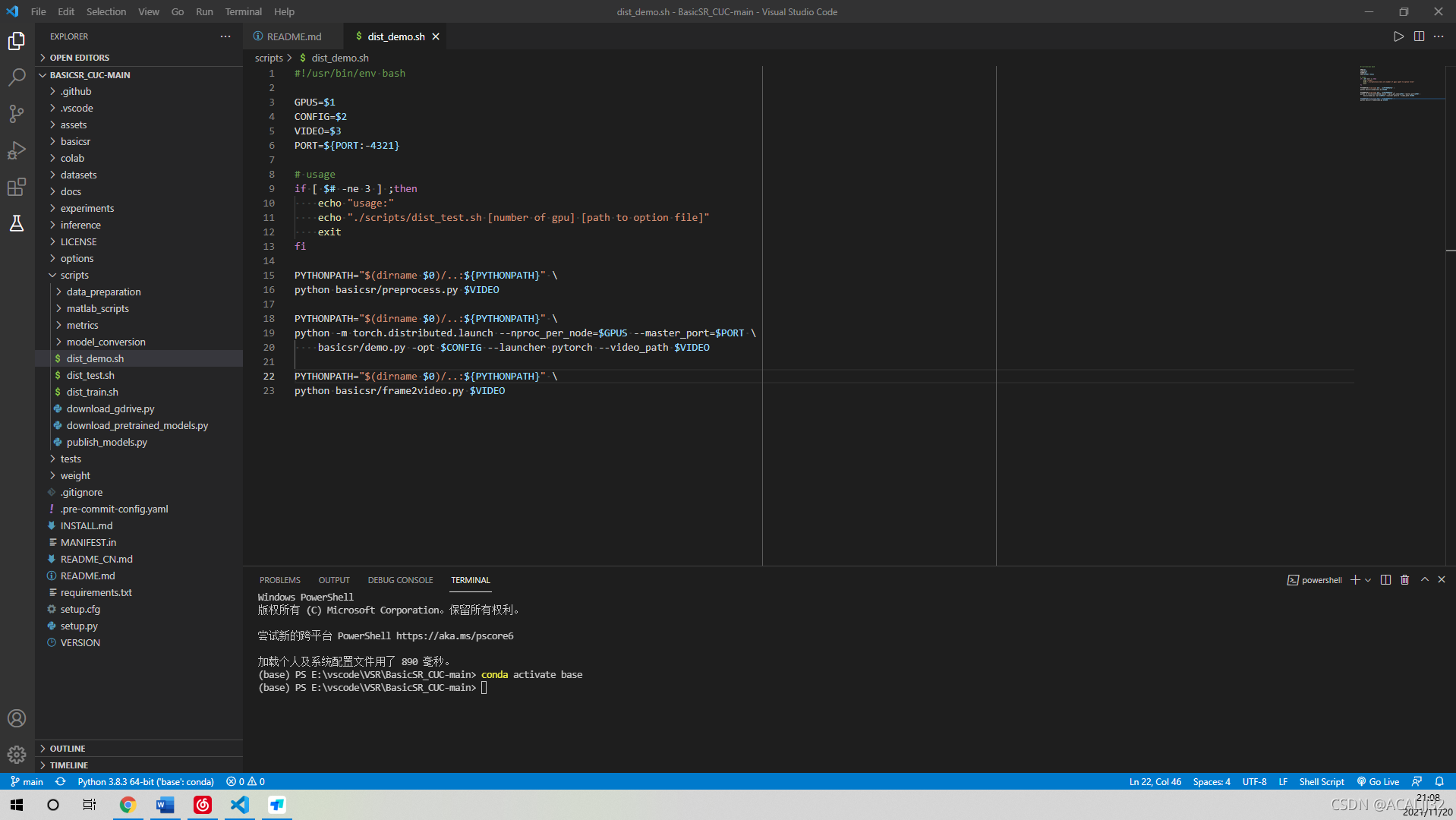Switch to the OUTPUT panel tab
Viewport: 1456px width, 820px height.
tap(334, 580)
